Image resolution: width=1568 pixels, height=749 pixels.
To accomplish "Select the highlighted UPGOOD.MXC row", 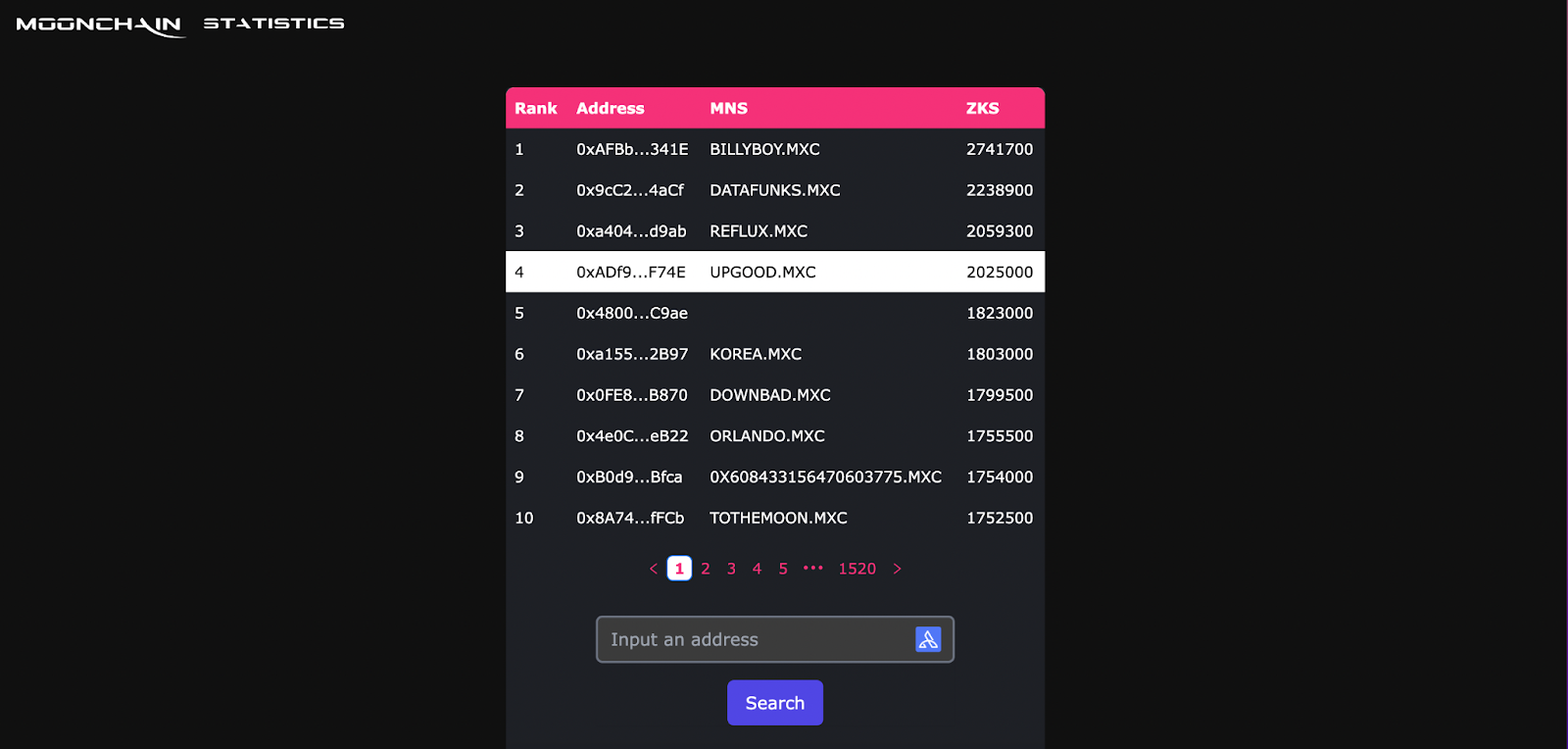I will pyautogui.click(x=774, y=272).
